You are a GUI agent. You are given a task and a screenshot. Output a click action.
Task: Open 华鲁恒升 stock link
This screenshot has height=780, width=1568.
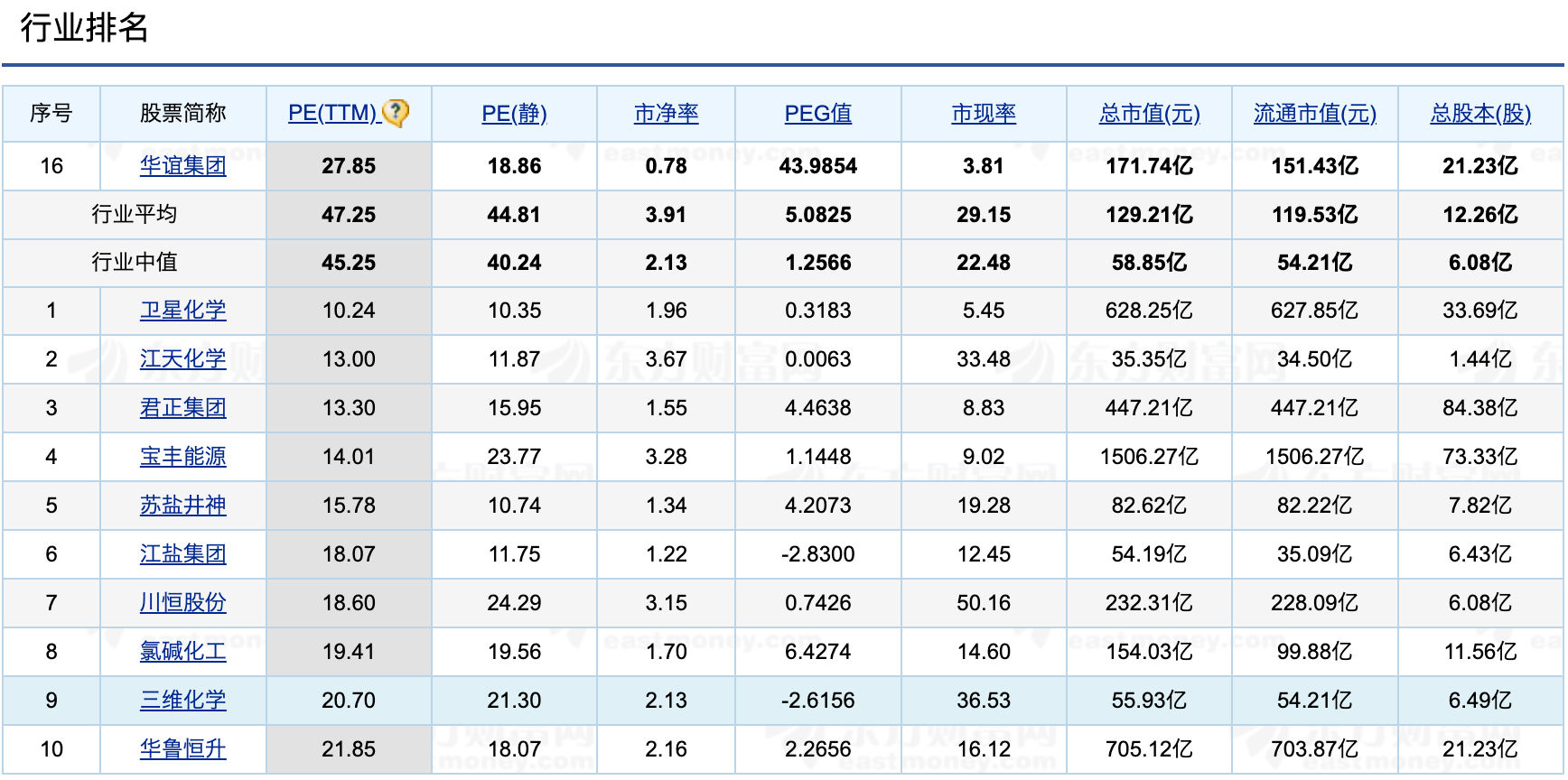pyautogui.click(x=183, y=749)
